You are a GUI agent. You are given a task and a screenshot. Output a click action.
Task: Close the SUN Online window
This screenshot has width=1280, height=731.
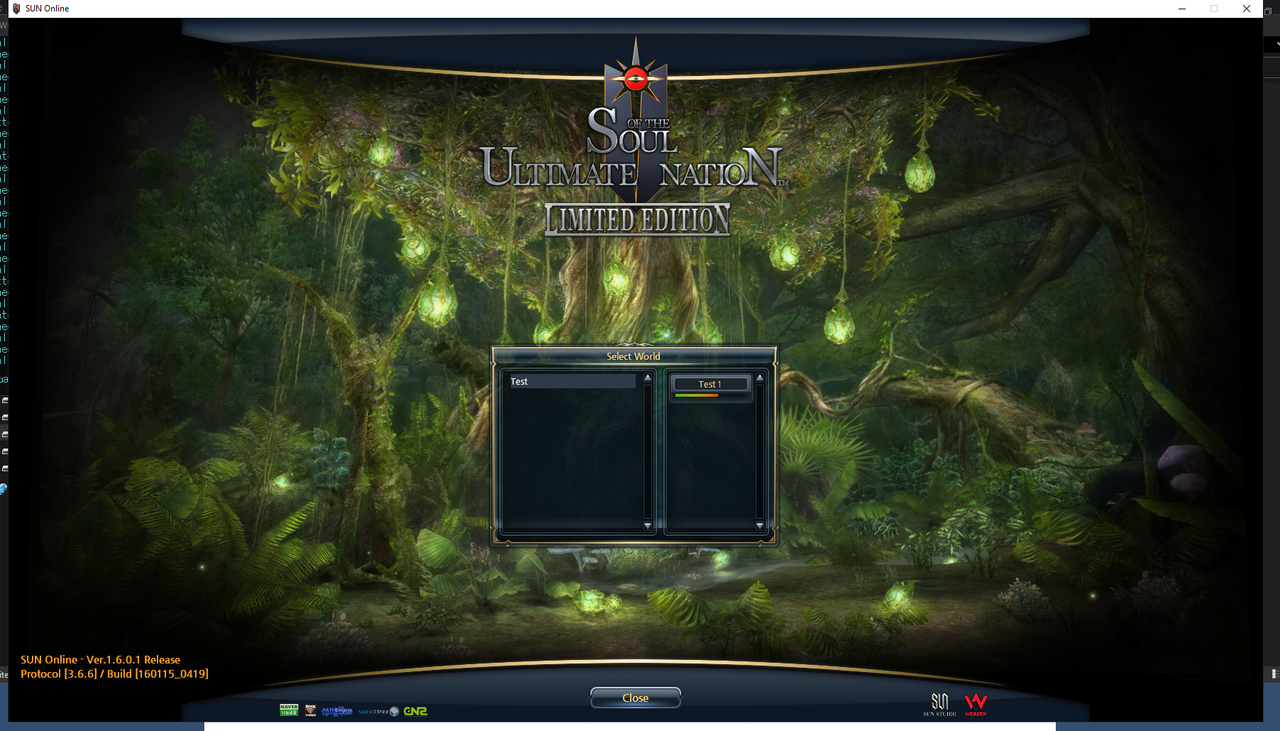[x=1246, y=8]
